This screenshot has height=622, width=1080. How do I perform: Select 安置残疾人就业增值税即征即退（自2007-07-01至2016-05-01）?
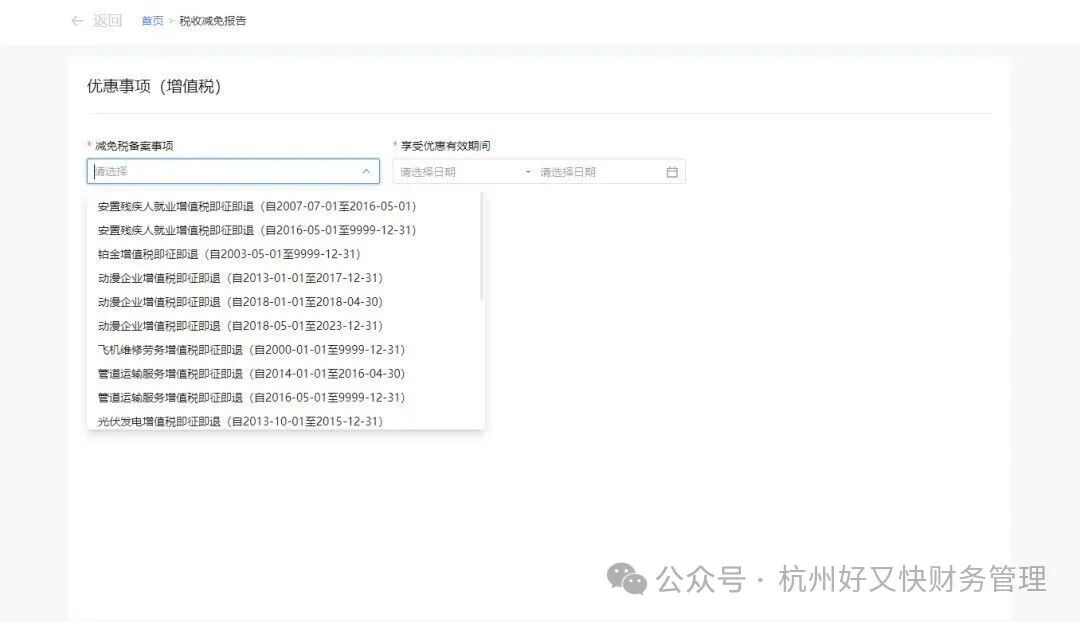255,206
